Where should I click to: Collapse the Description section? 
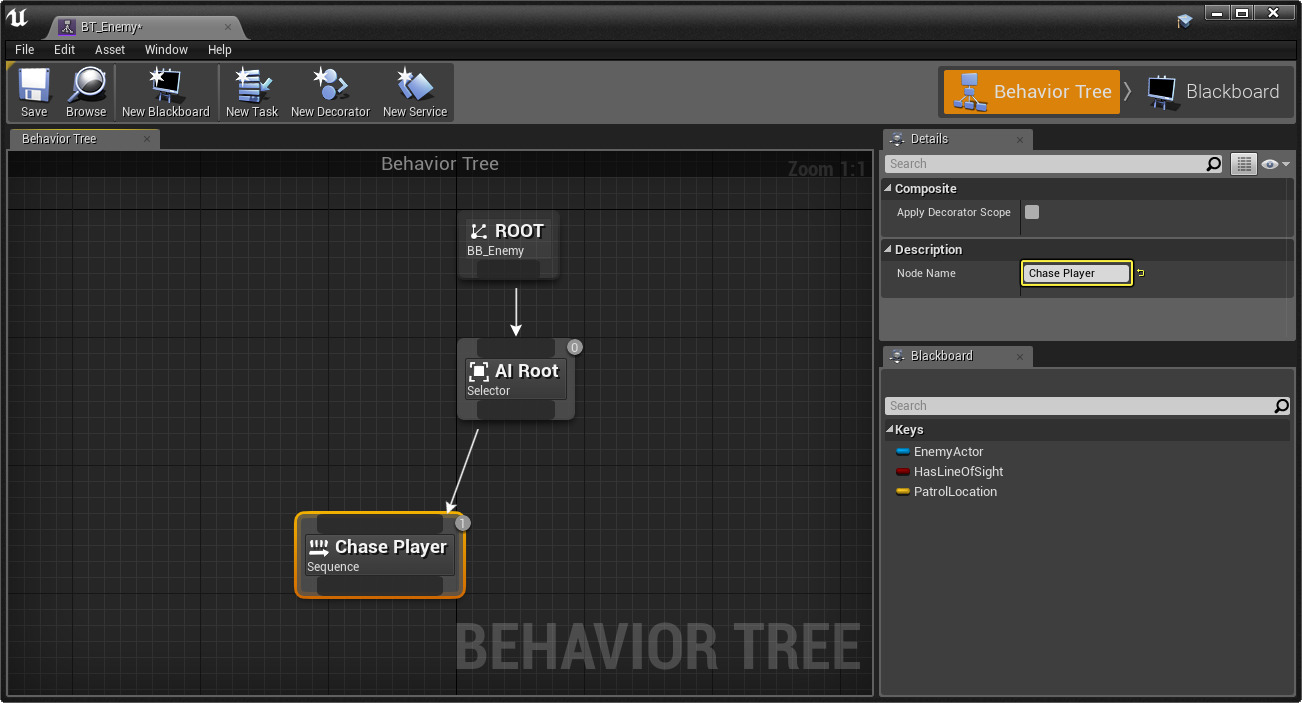(888, 250)
